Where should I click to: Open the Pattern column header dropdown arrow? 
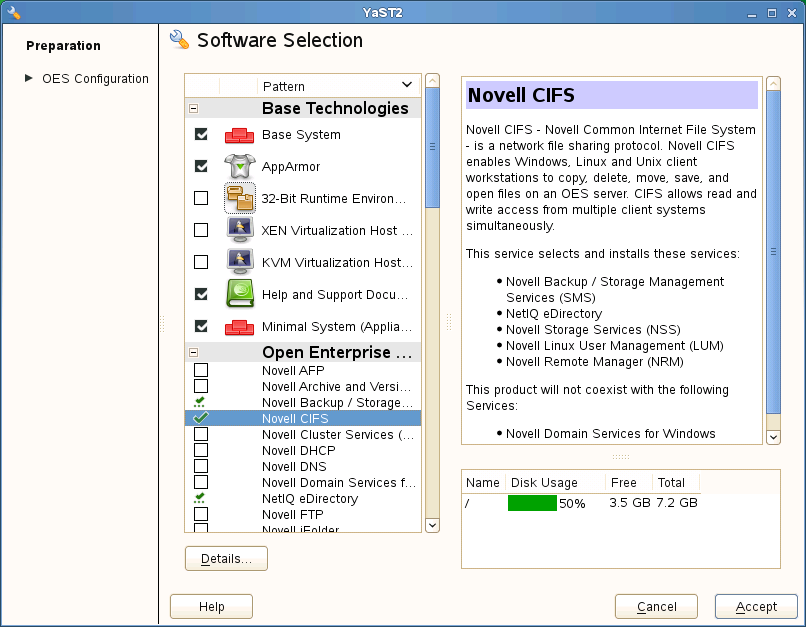pyautogui.click(x=406, y=86)
